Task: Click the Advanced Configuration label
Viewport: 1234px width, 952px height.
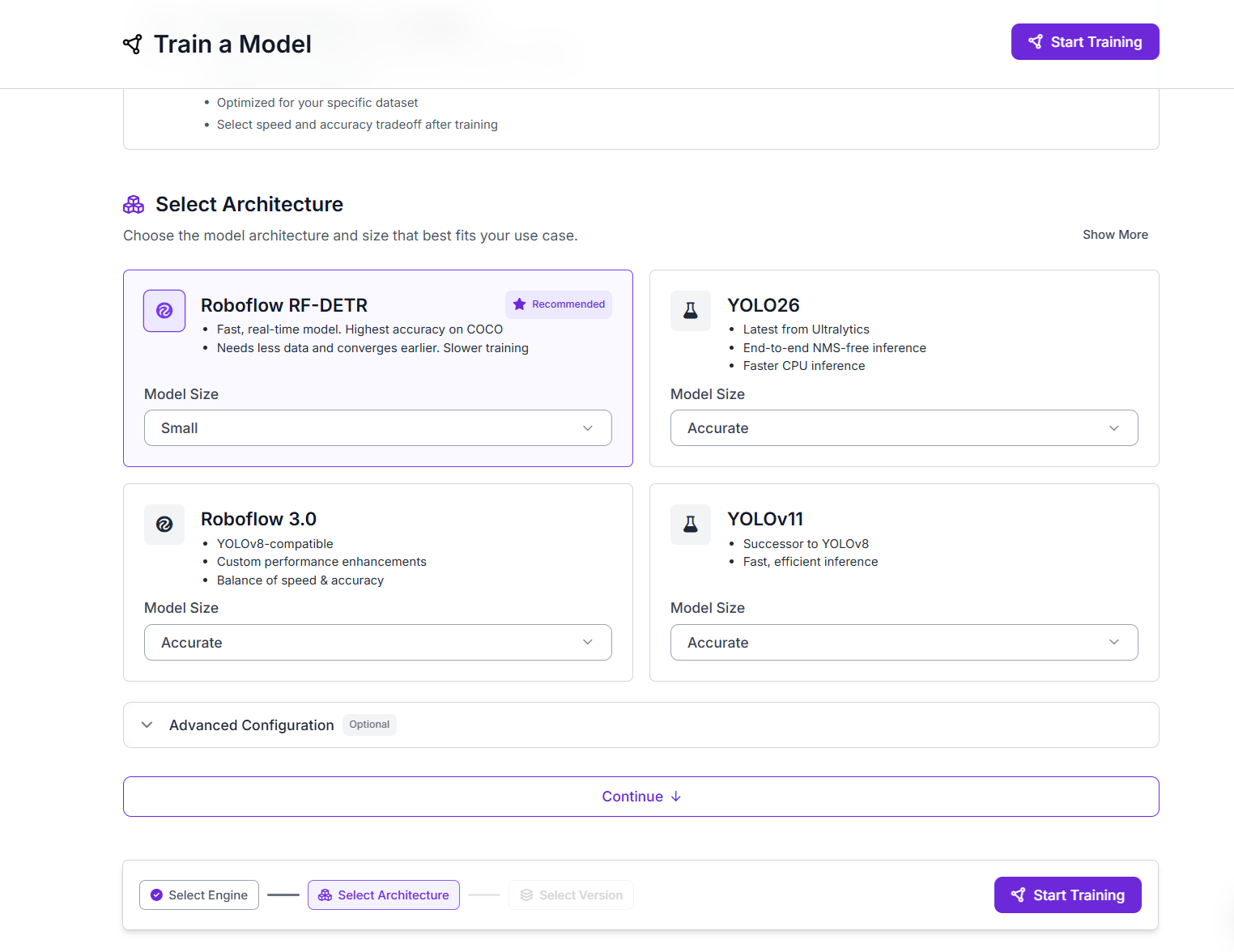Action: point(252,725)
